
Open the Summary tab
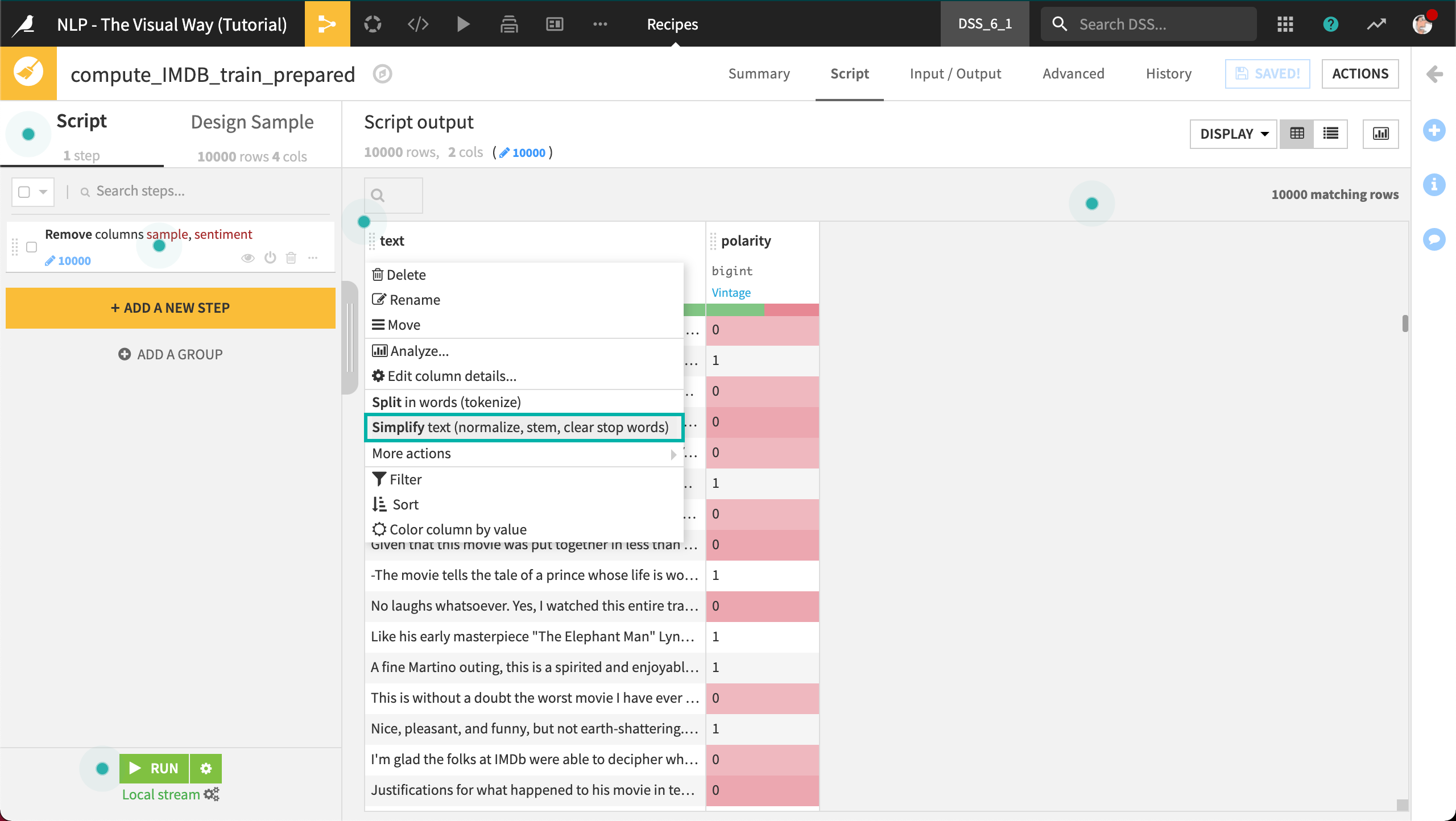click(x=759, y=74)
